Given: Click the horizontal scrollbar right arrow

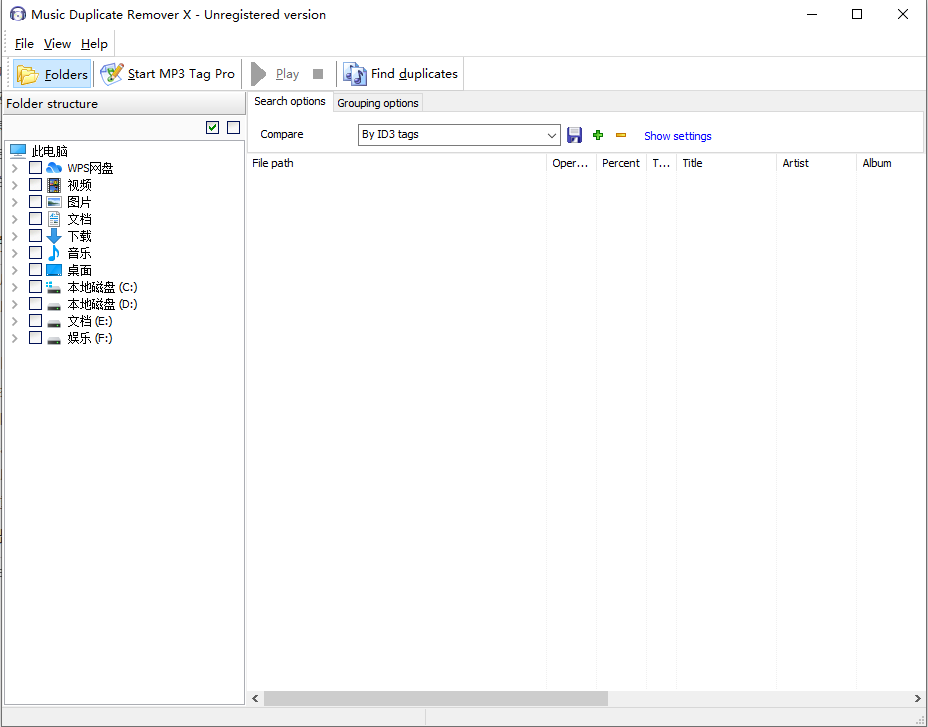Looking at the screenshot, I should [x=918, y=698].
